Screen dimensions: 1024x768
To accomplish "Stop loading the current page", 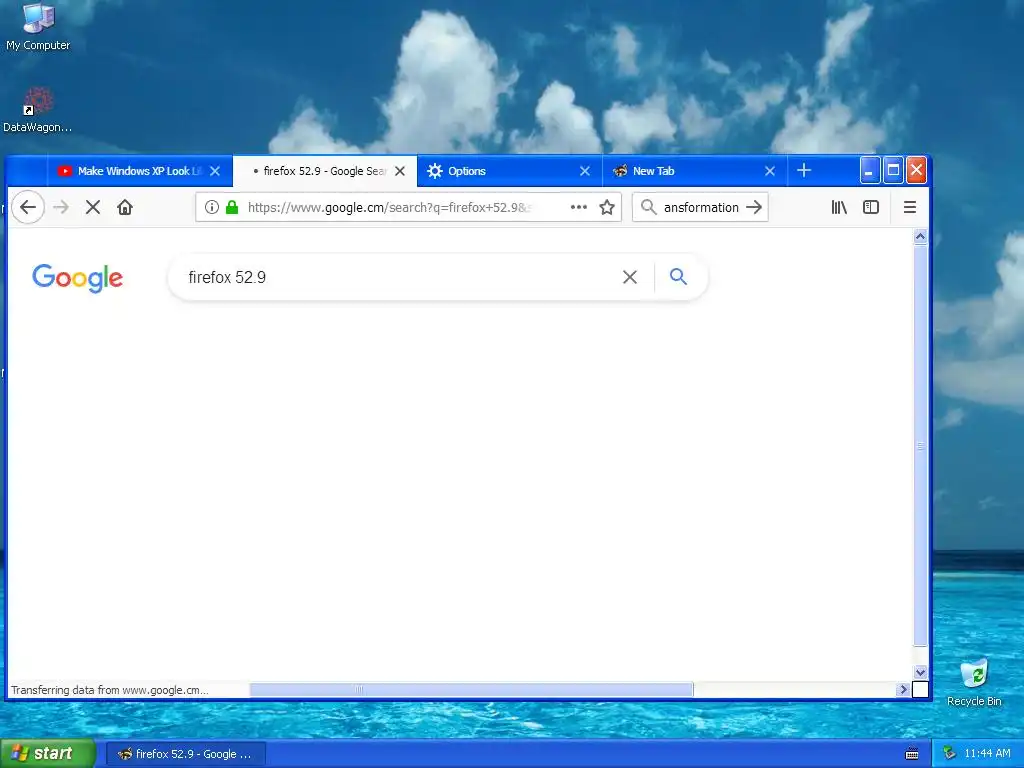I will [93, 208].
